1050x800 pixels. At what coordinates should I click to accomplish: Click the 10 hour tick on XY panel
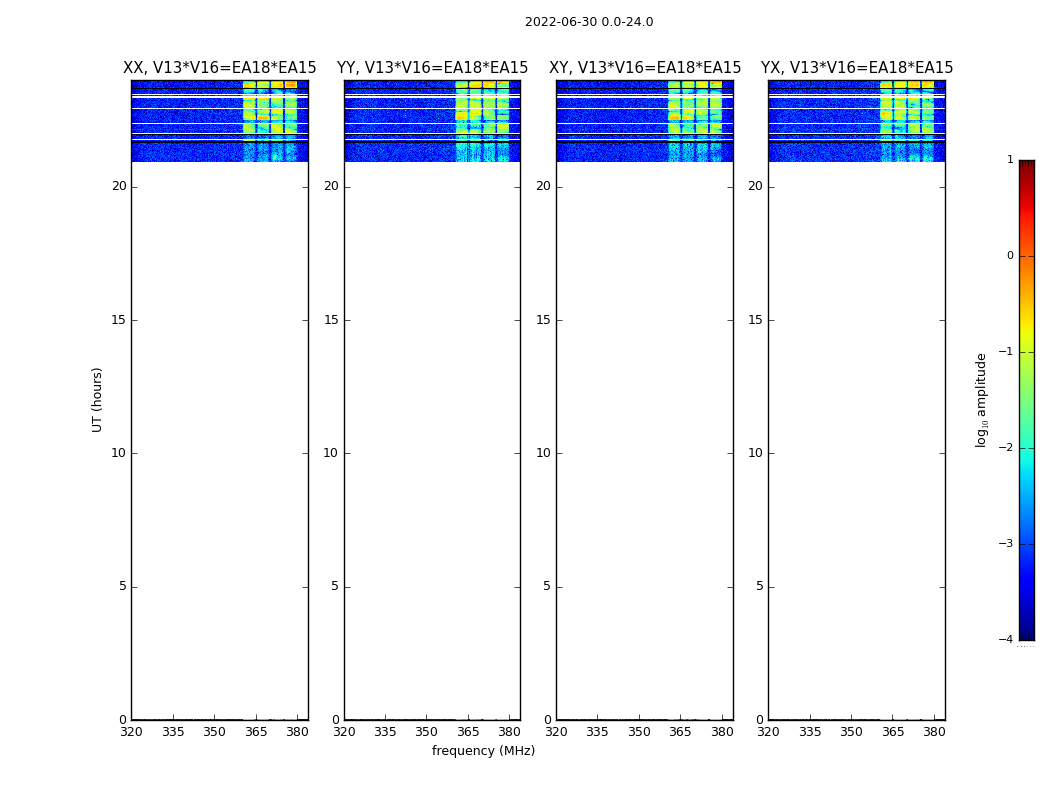click(544, 453)
